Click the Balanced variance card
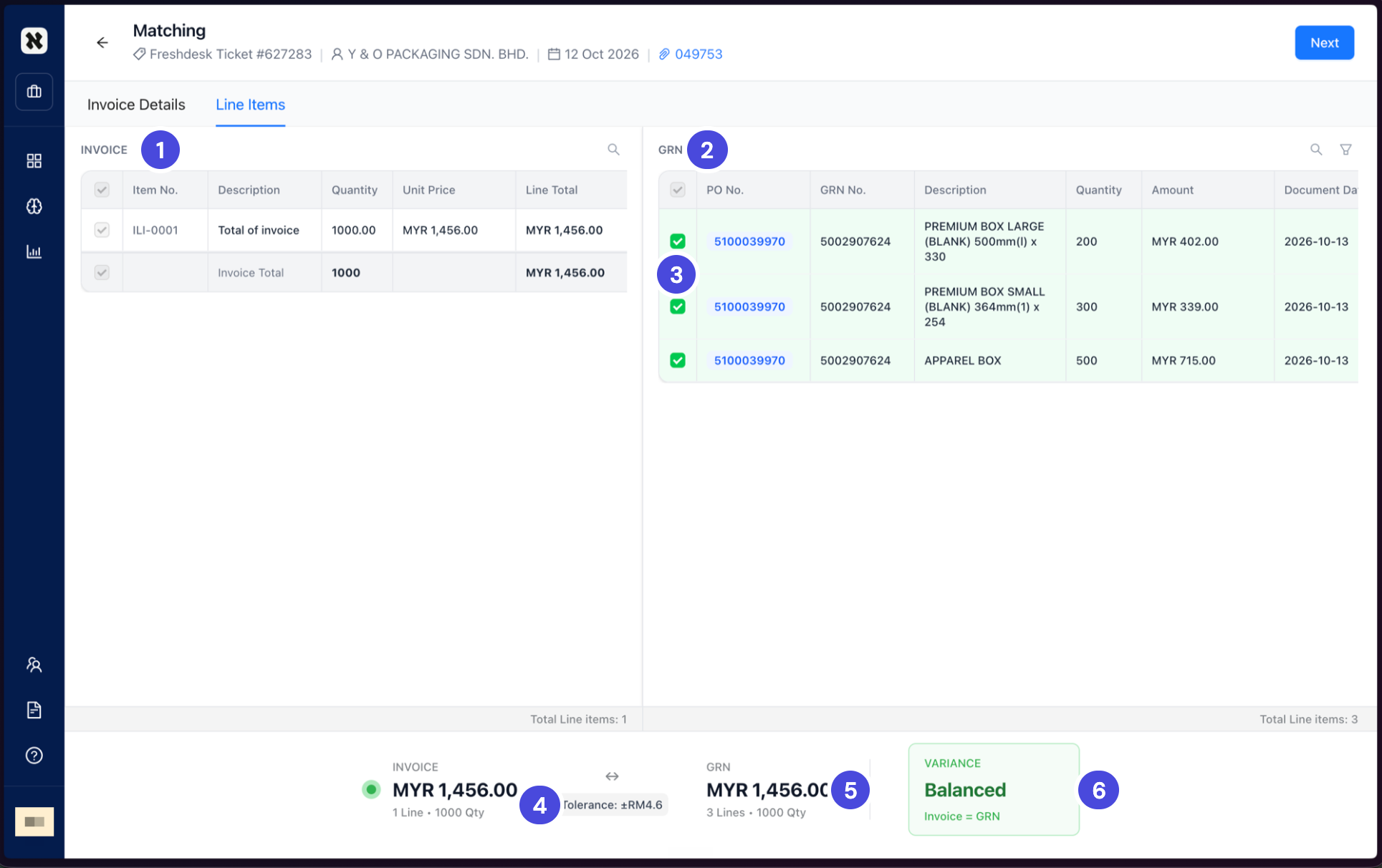Image resolution: width=1382 pixels, height=868 pixels. (994, 789)
